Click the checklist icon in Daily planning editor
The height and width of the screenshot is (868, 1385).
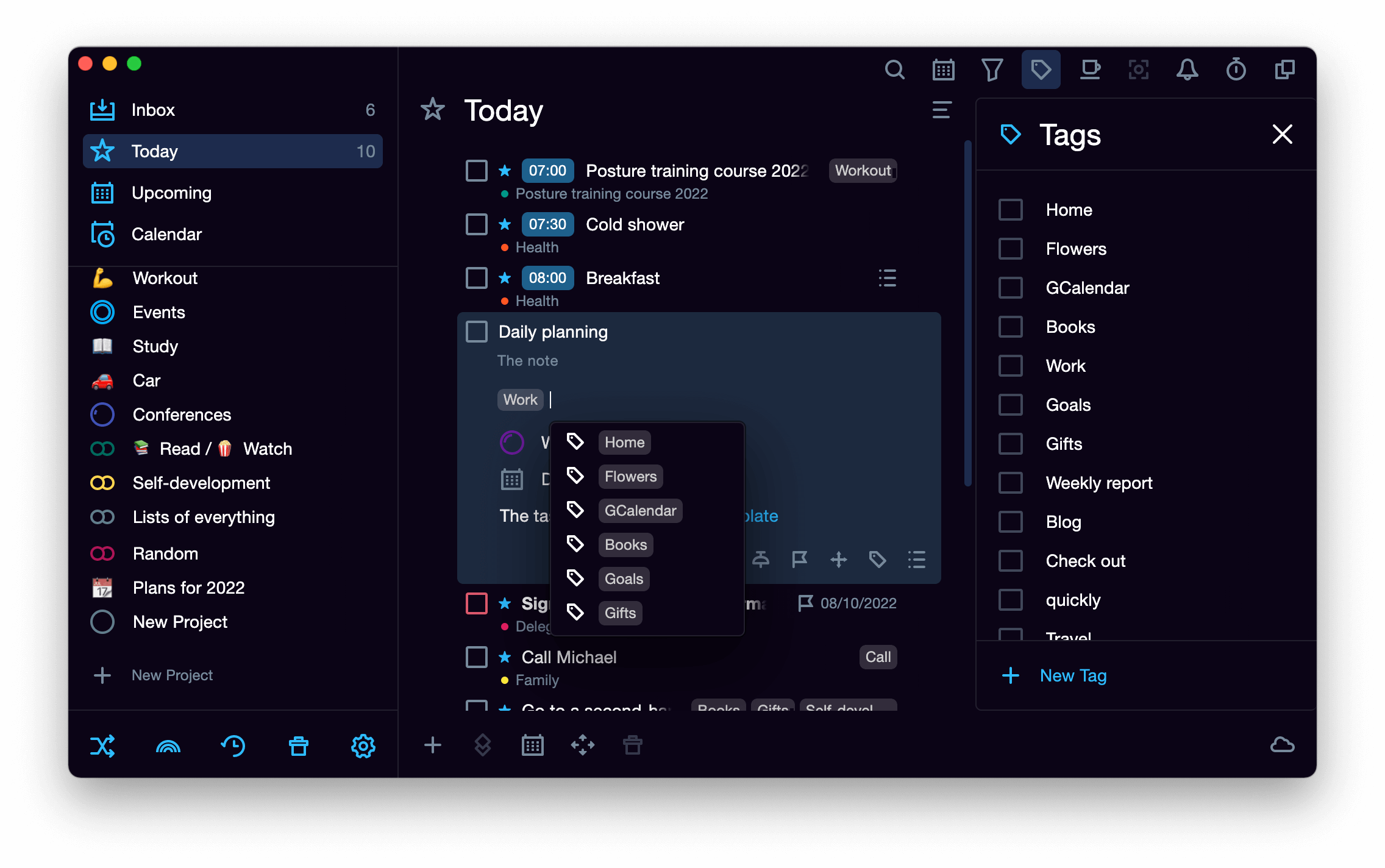tap(916, 559)
